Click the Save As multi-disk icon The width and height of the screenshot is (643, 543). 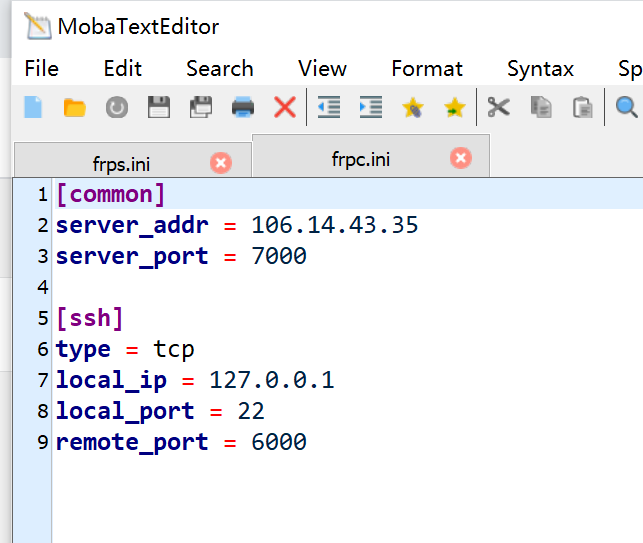[201, 107]
